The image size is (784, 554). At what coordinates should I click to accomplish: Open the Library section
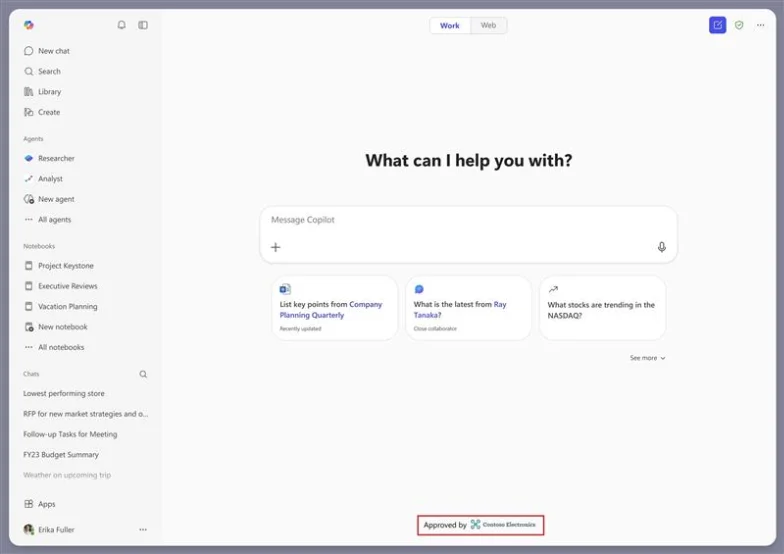pyautogui.click(x=42, y=92)
